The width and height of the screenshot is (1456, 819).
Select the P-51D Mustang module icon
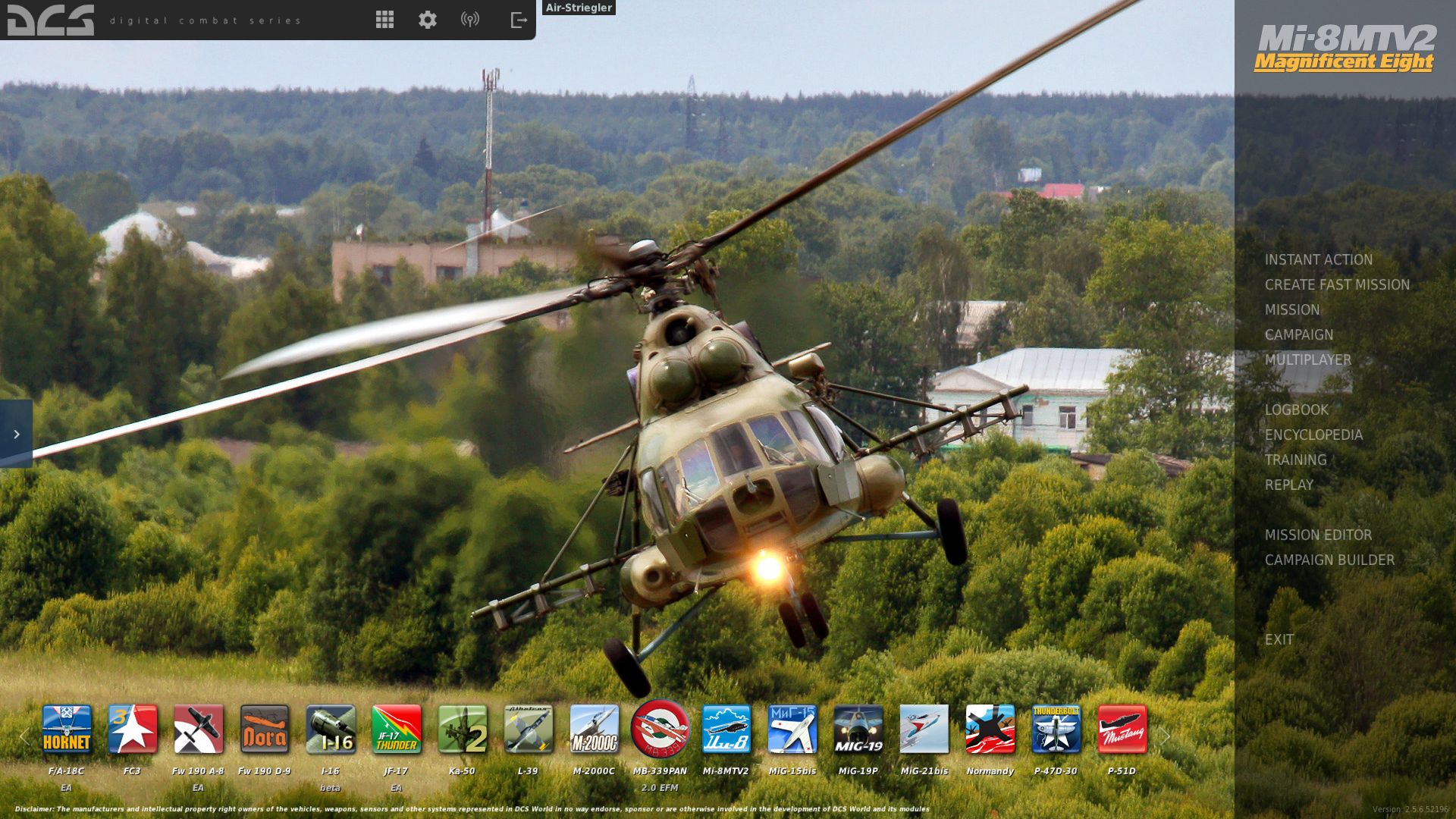click(1122, 730)
